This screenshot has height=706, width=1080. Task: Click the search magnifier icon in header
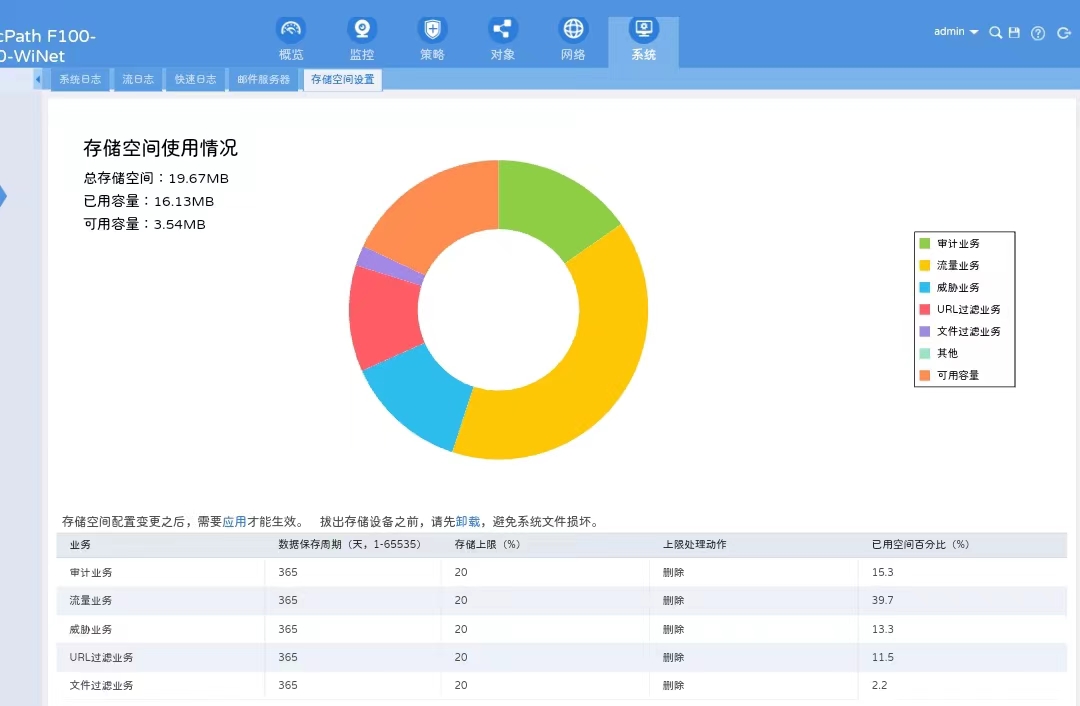pos(995,33)
